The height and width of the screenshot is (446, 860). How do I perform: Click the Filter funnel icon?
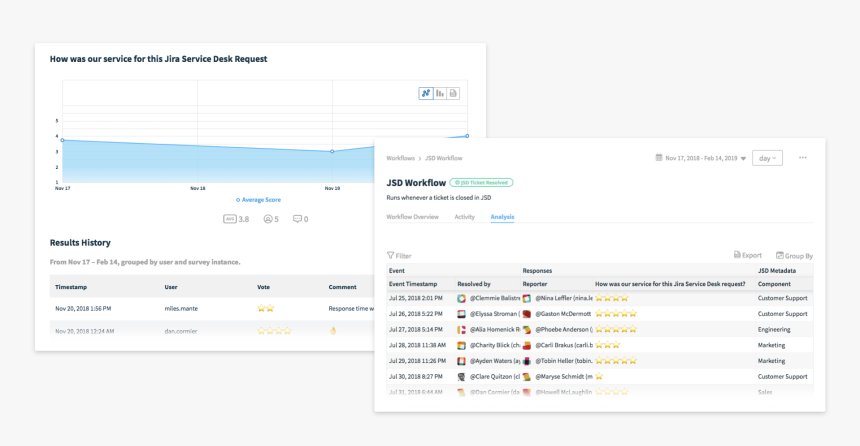point(390,255)
